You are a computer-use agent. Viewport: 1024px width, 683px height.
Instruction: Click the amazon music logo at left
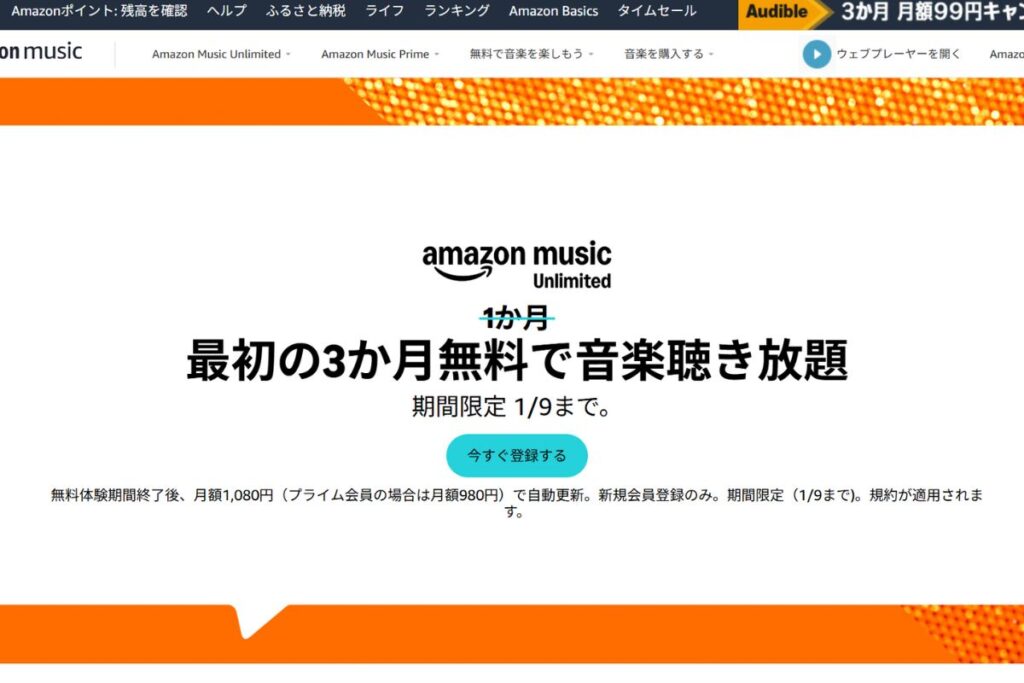(41, 52)
